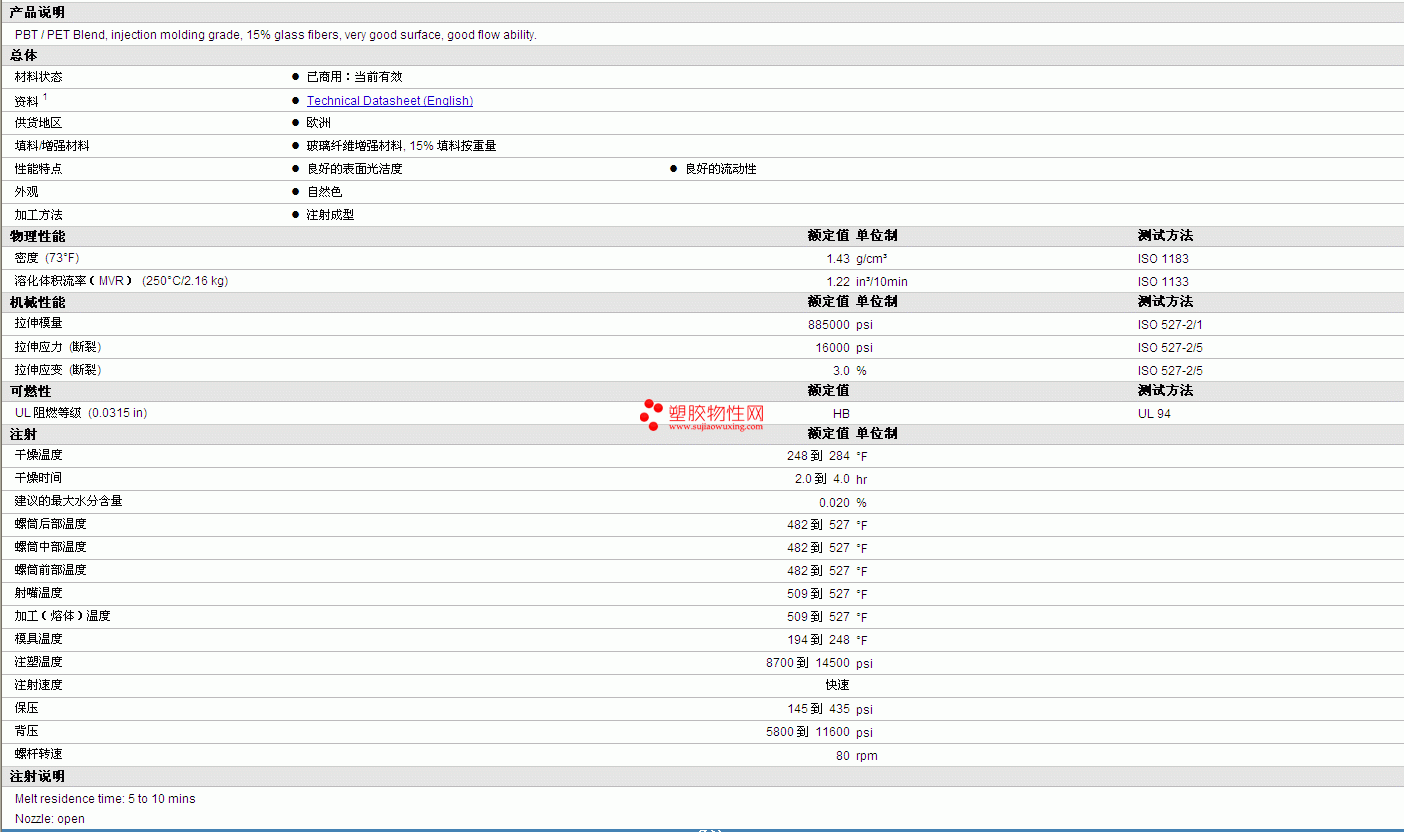Click the mold temperature '194 到 248'
This screenshot has width=1404, height=832.
818,640
